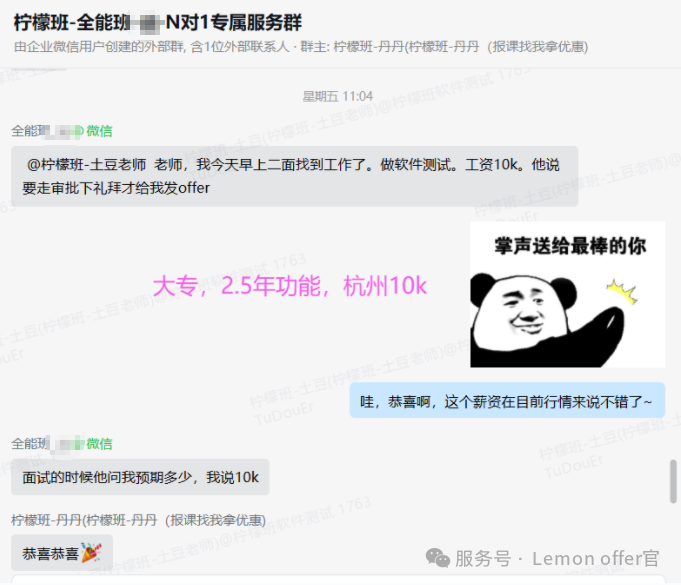The height and width of the screenshot is (585, 681).
Task: Click the party popper emoji
Action: tap(91, 552)
